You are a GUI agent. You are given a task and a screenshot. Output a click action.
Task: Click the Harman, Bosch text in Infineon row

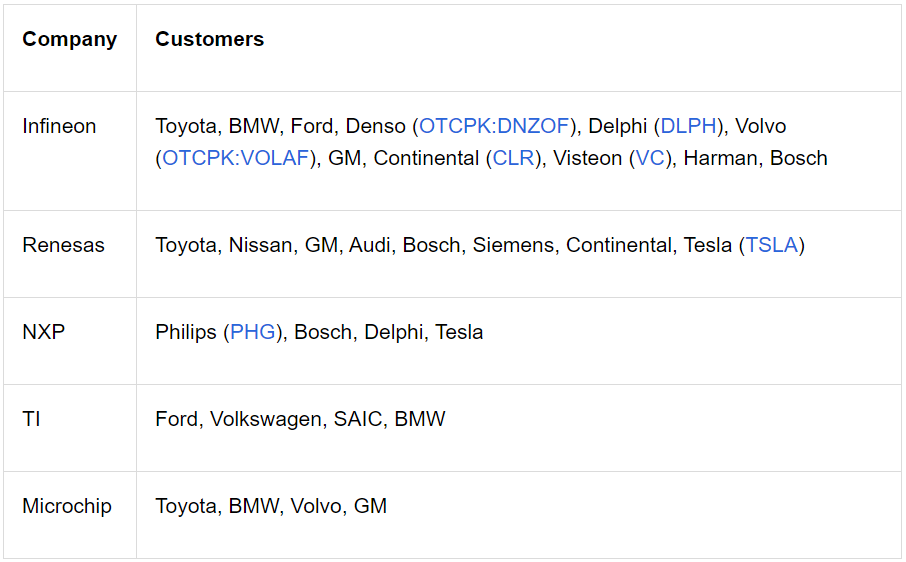(756, 158)
